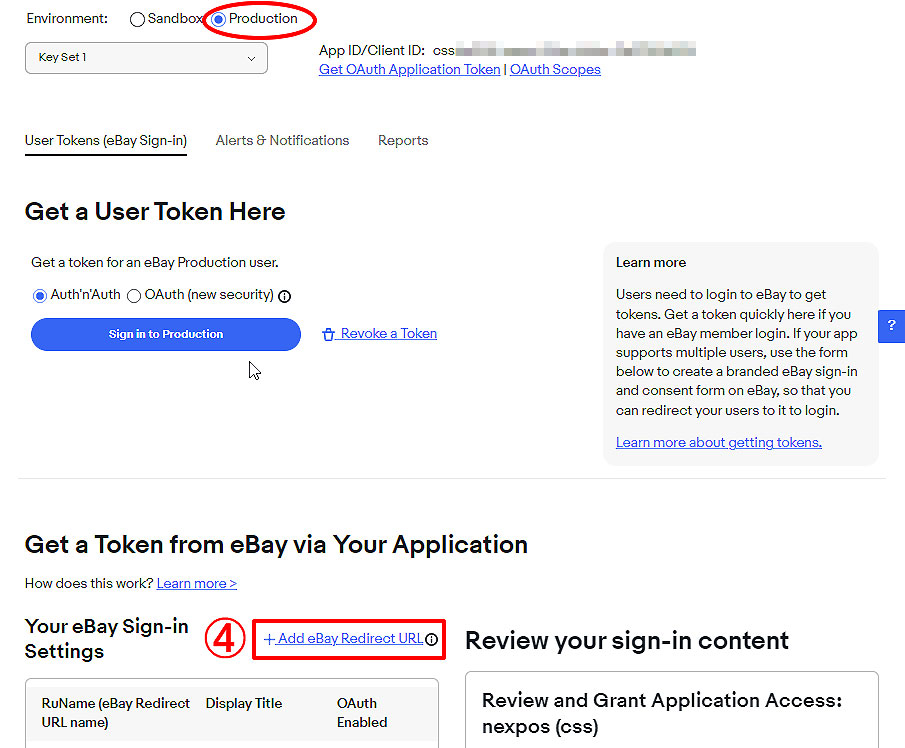Click the RuName (eBay Redirect URL name) column header
This screenshot has height=748, width=905.
tap(115, 712)
